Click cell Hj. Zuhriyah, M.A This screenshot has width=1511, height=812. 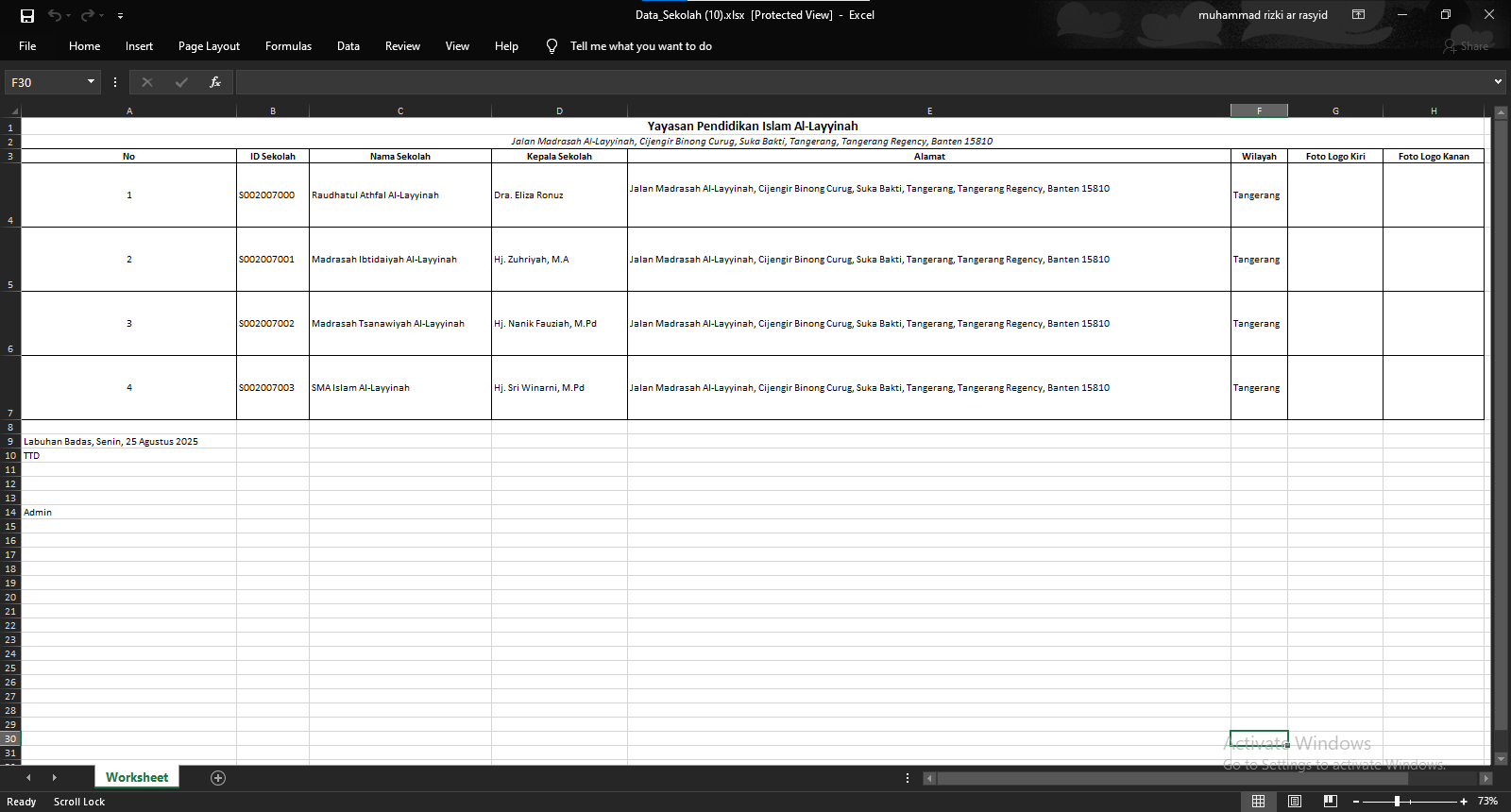pos(559,260)
